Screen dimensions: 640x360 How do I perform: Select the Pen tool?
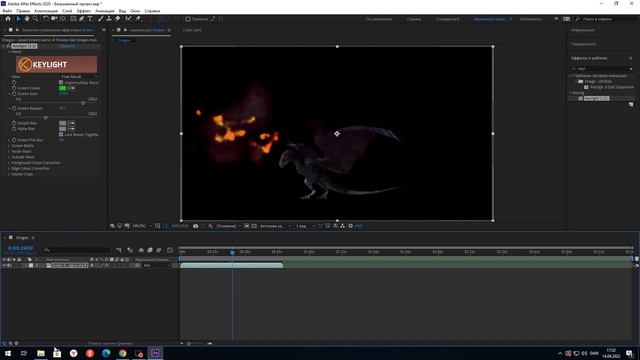pyautogui.click(x=82, y=19)
